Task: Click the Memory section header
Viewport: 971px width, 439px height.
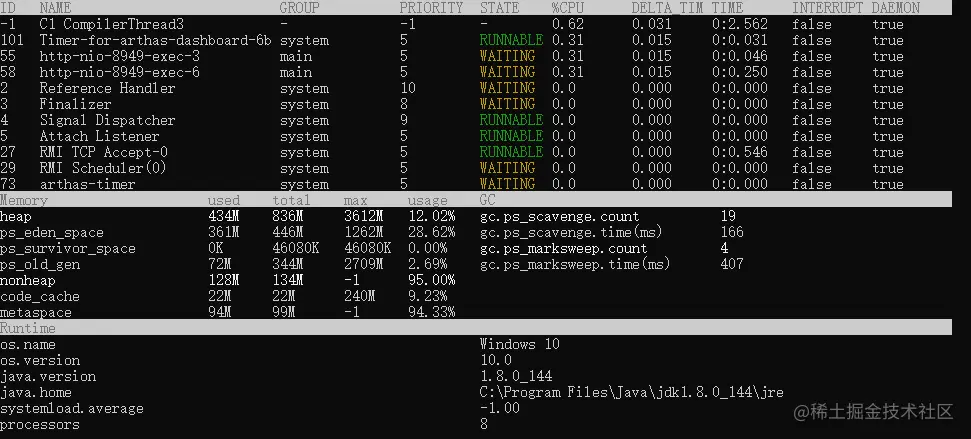Action: pos(24,200)
